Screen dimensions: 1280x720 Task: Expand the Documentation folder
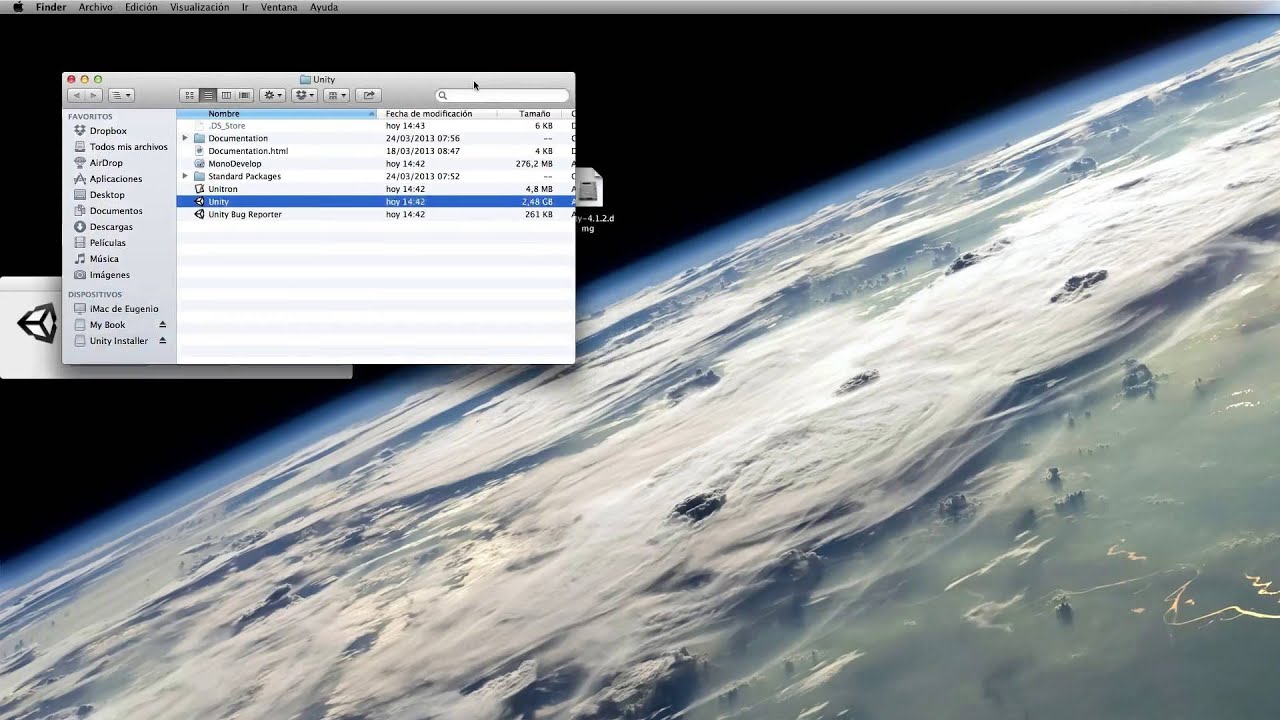click(x=185, y=138)
